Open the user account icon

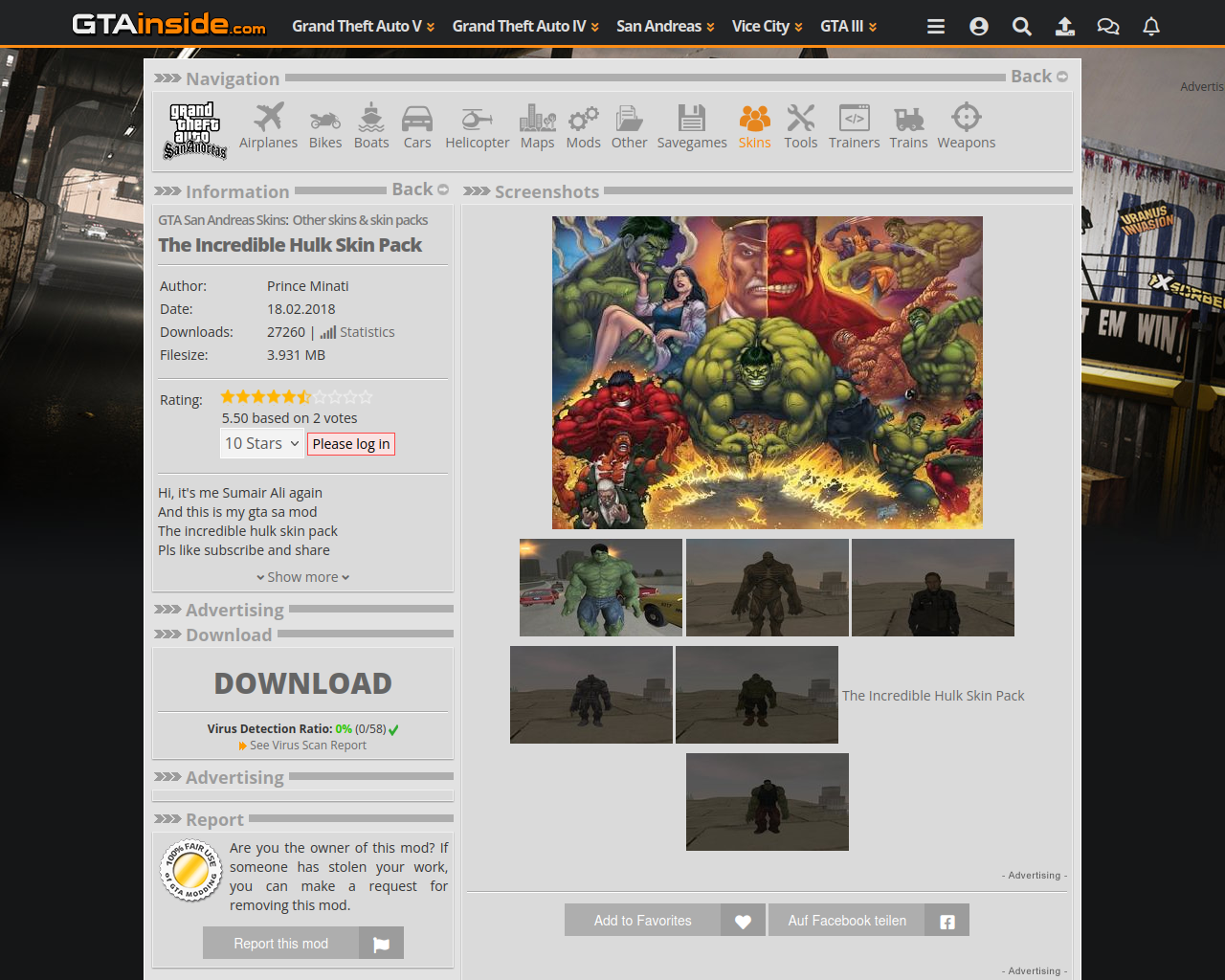(979, 27)
